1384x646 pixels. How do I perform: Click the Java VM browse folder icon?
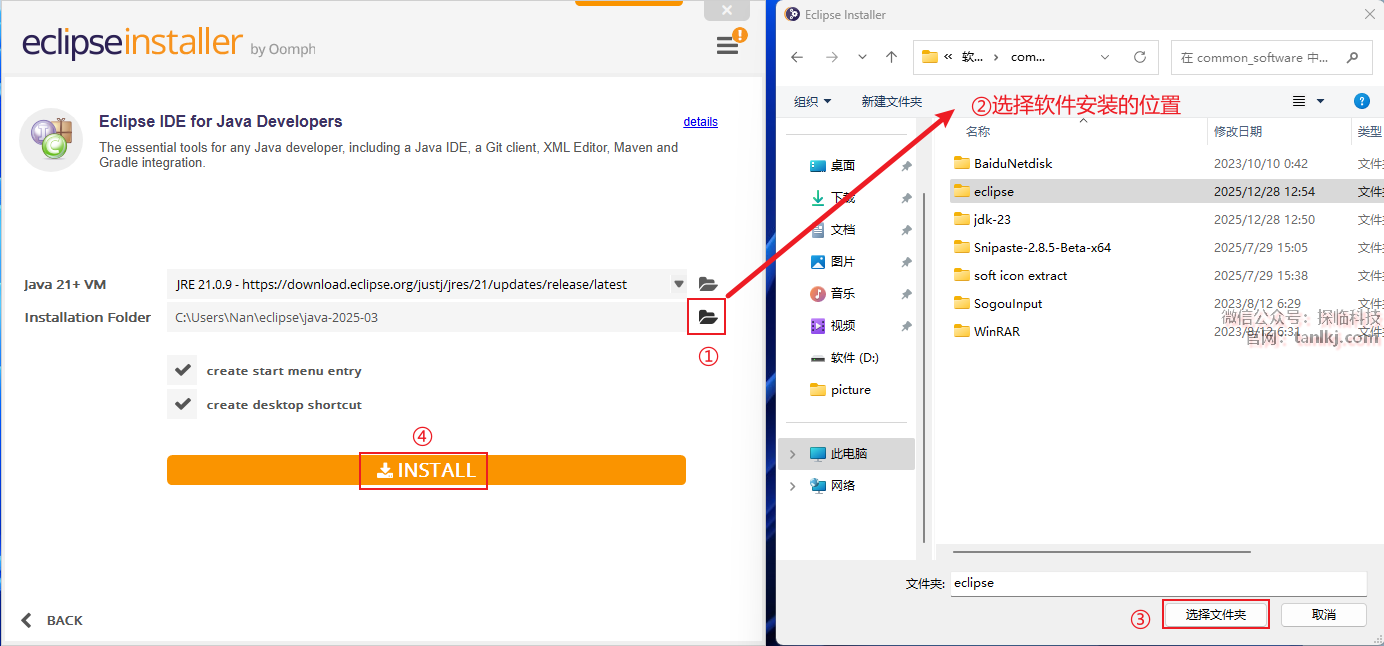point(708,284)
